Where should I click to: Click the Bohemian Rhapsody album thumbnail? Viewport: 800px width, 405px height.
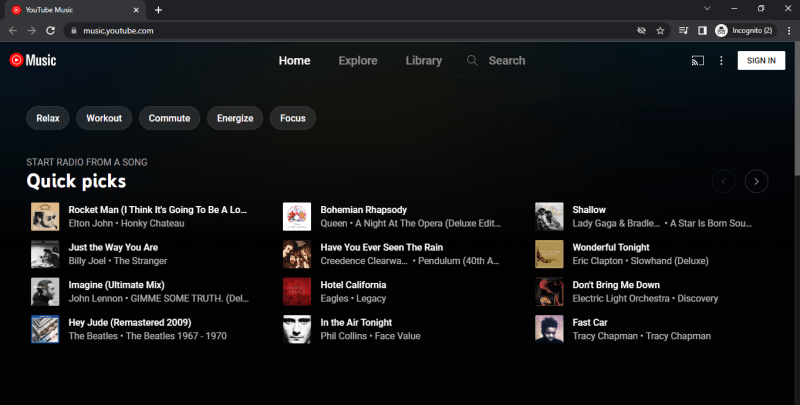297,216
